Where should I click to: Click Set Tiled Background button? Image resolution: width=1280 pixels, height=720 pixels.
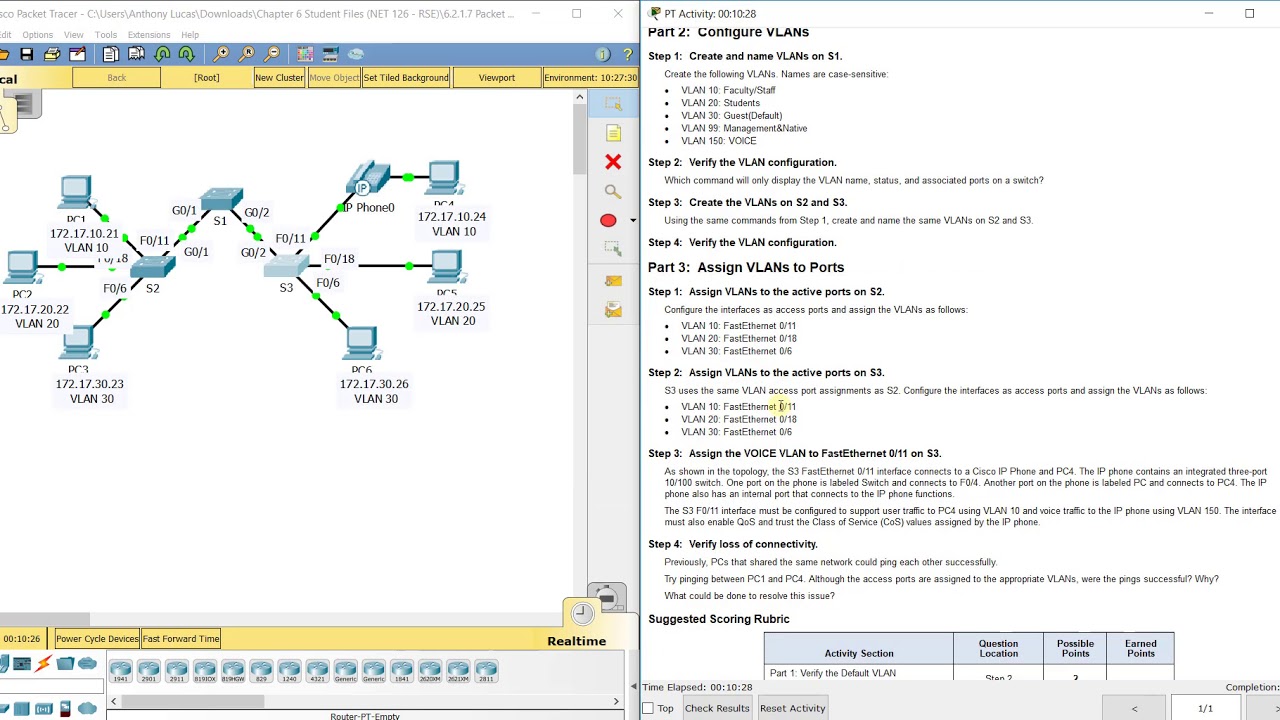point(406,78)
